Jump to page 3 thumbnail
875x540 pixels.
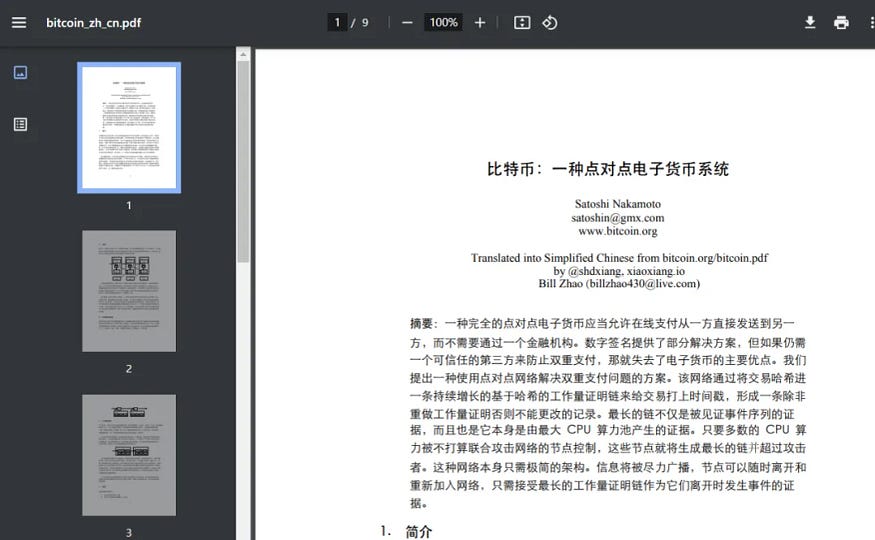(x=129, y=455)
